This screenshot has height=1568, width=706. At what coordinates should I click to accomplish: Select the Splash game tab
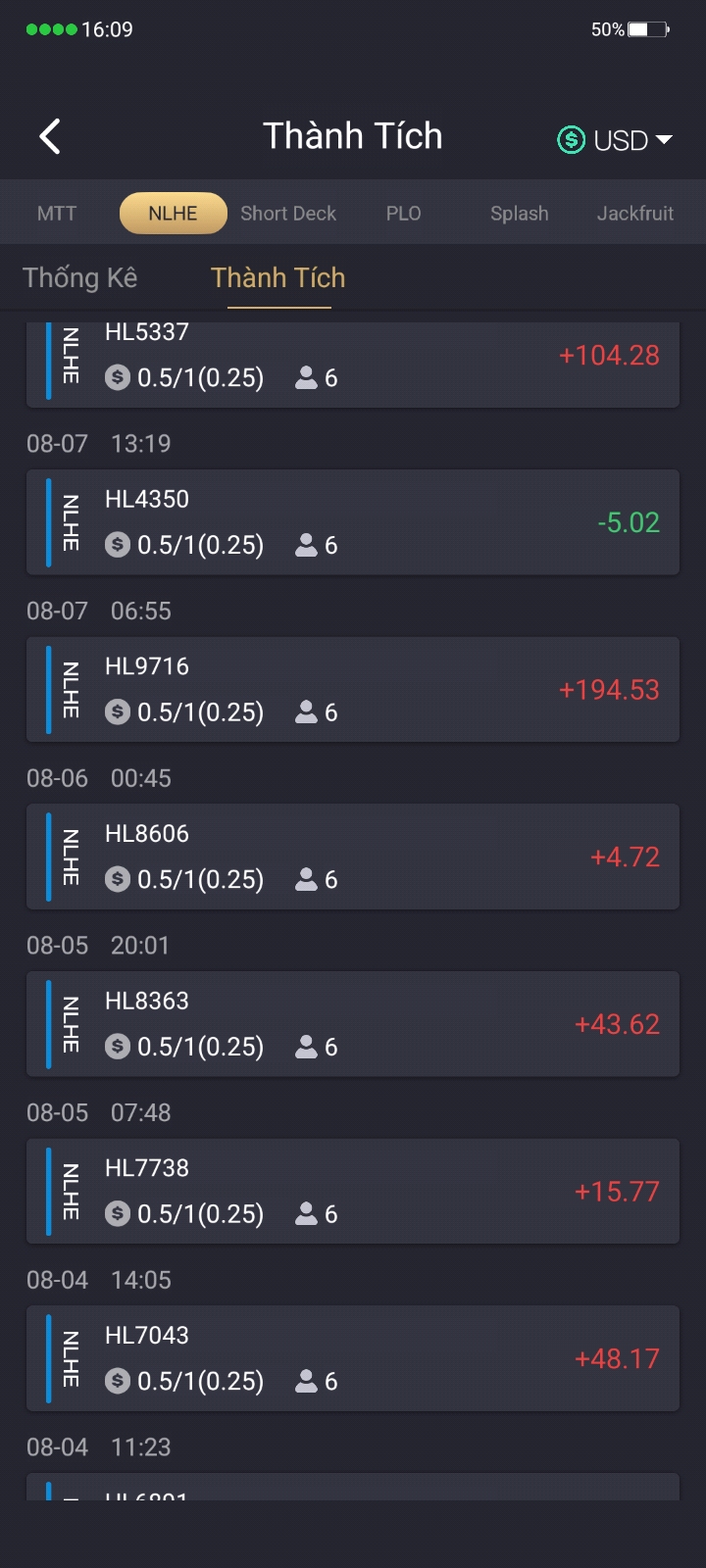coord(519,214)
